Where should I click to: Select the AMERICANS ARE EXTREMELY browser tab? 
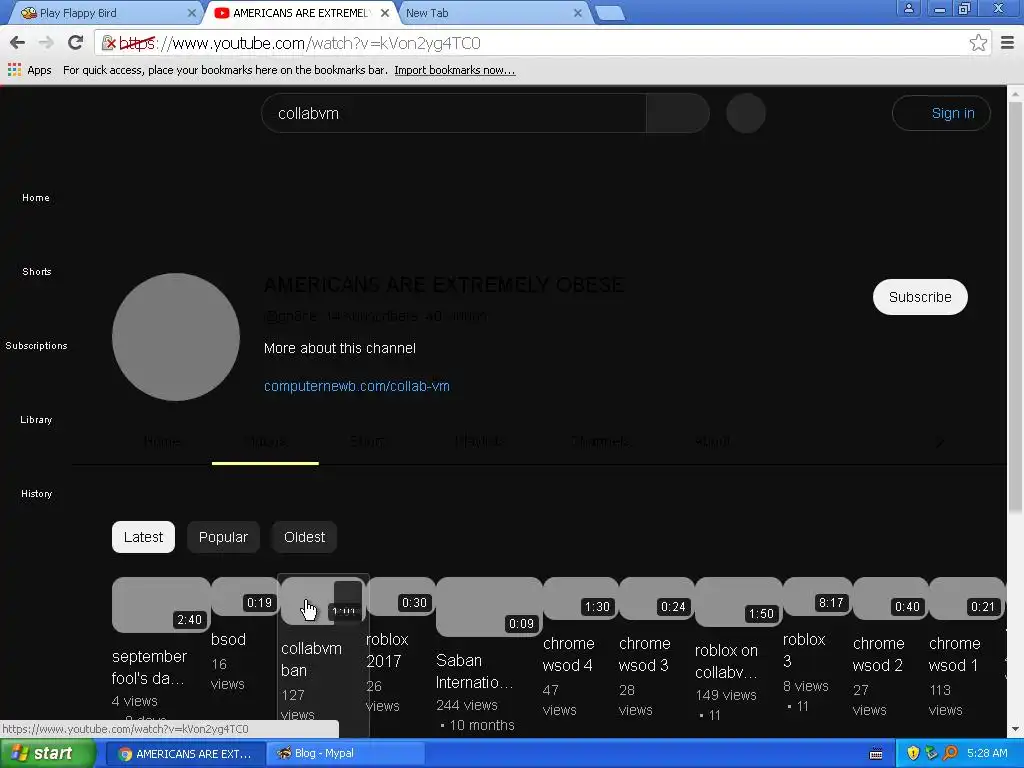pyautogui.click(x=300, y=13)
